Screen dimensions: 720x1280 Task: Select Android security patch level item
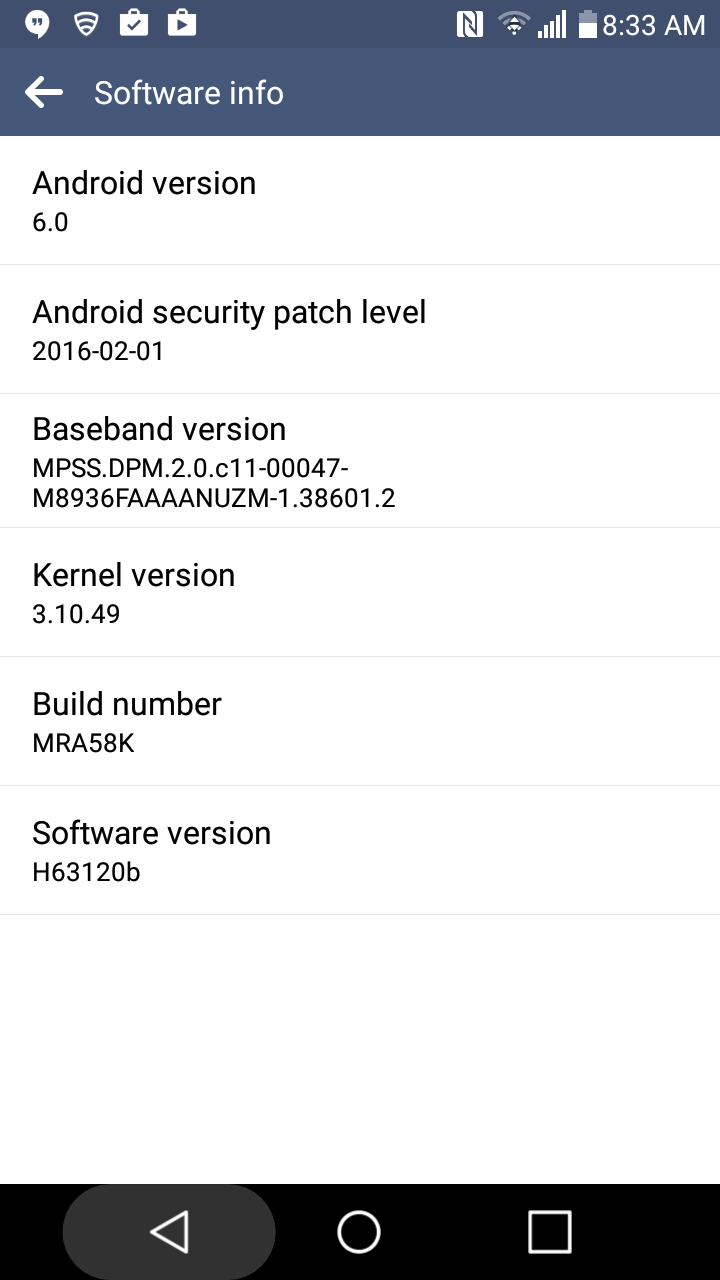360,330
